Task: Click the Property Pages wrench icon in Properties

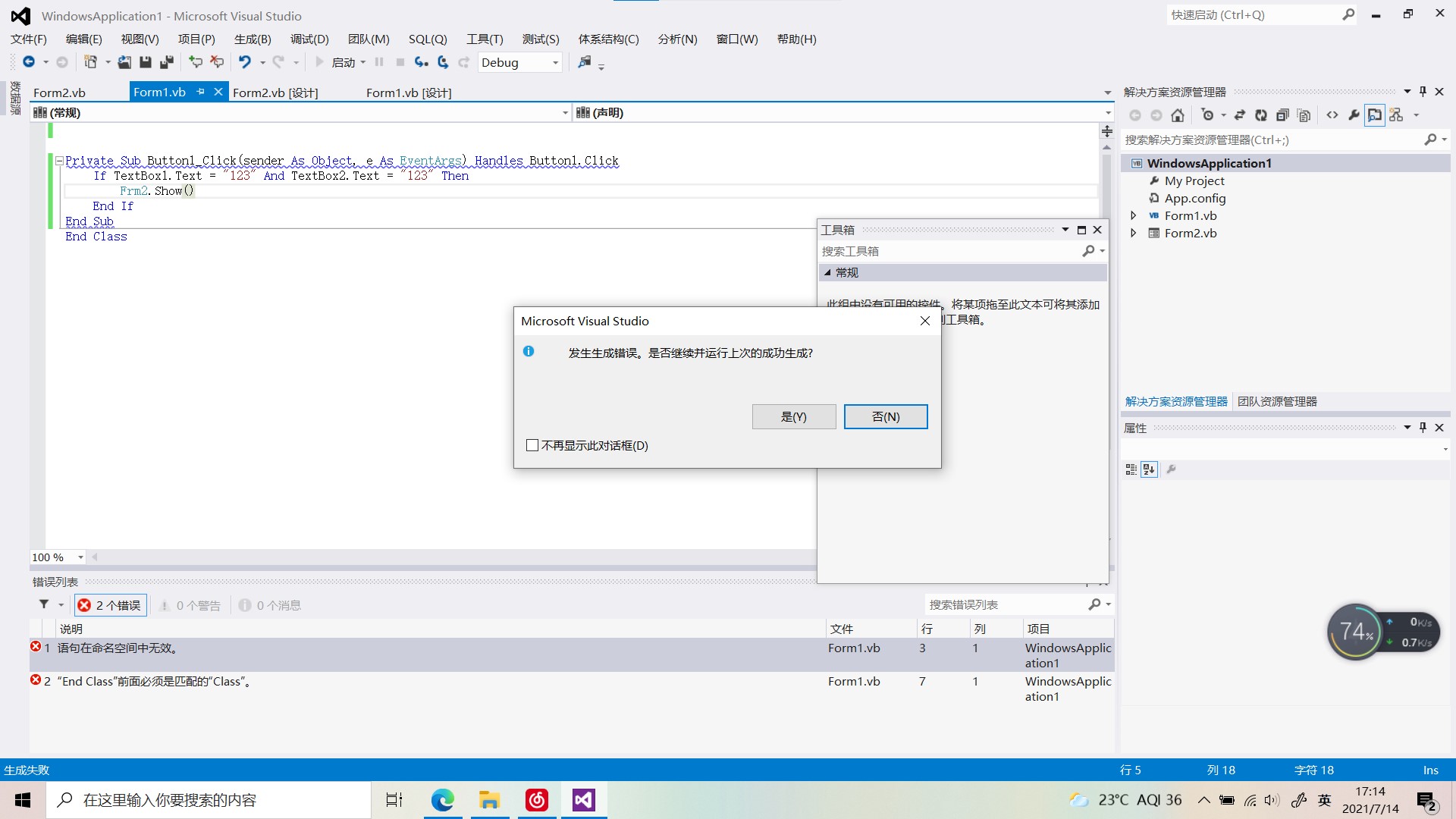Action: (x=1171, y=469)
